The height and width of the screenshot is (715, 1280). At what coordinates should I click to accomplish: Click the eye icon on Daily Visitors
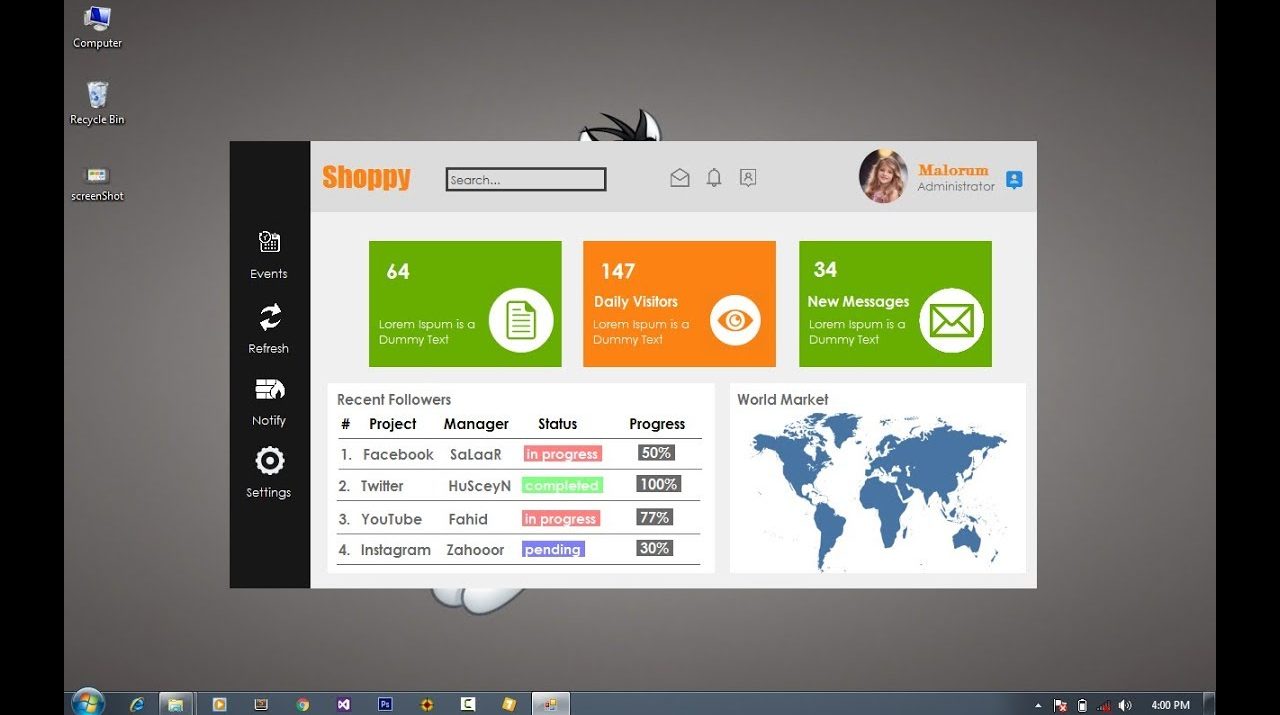coord(735,320)
